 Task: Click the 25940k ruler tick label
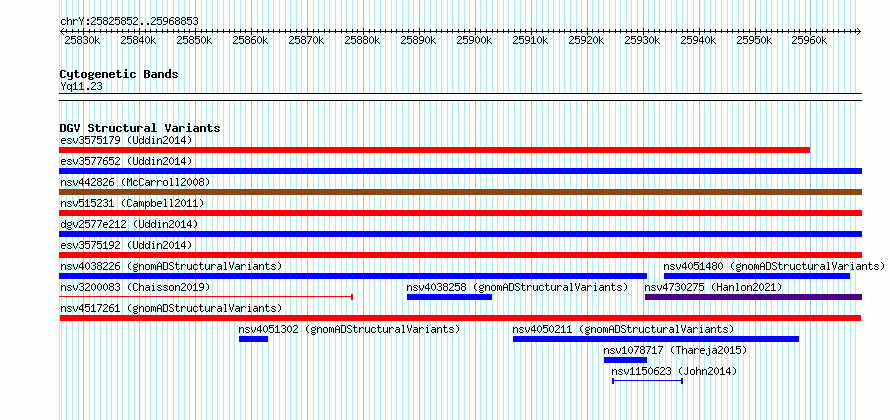[698, 40]
